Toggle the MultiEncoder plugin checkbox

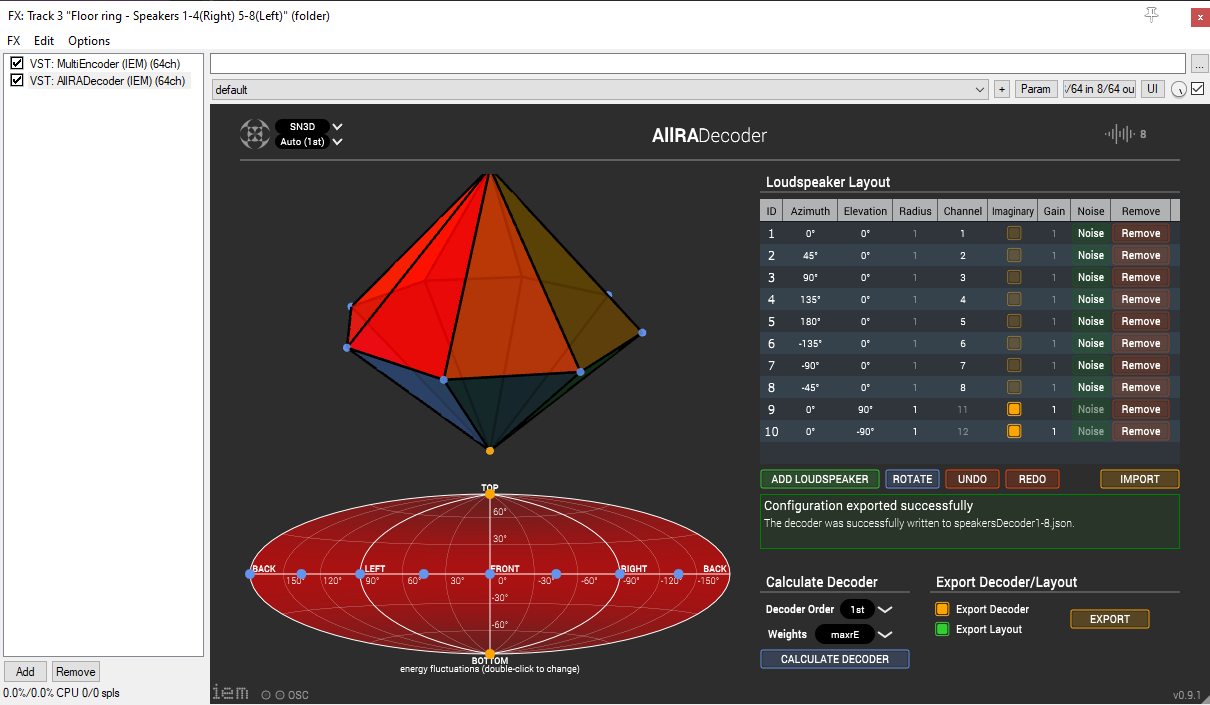pos(17,64)
